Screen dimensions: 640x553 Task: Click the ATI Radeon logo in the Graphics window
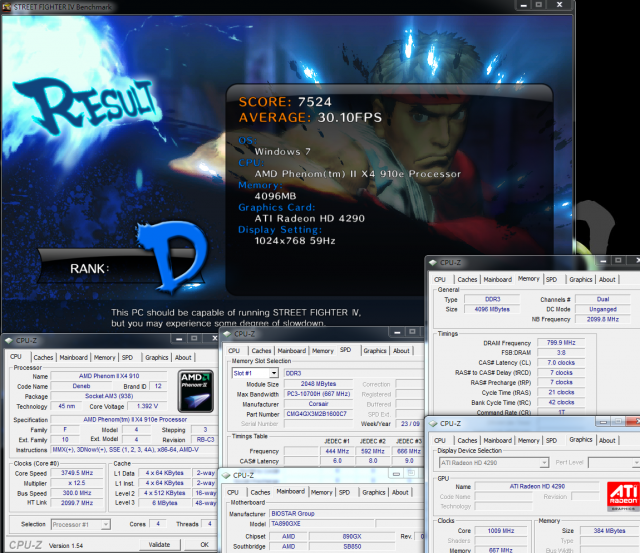coord(623,496)
